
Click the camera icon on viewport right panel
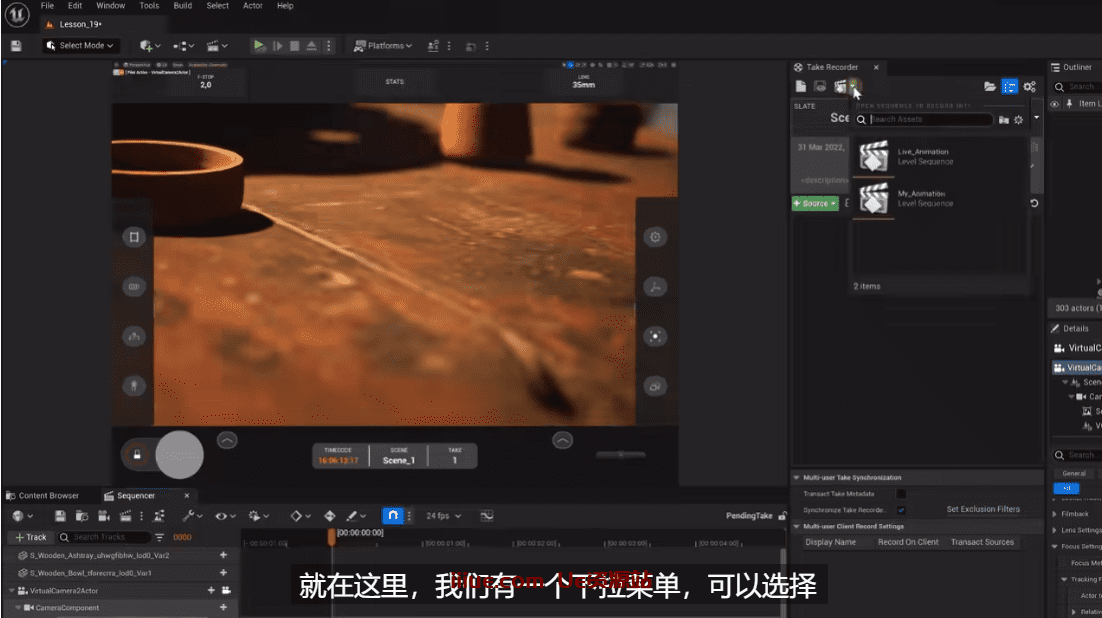tap(655, 386)
